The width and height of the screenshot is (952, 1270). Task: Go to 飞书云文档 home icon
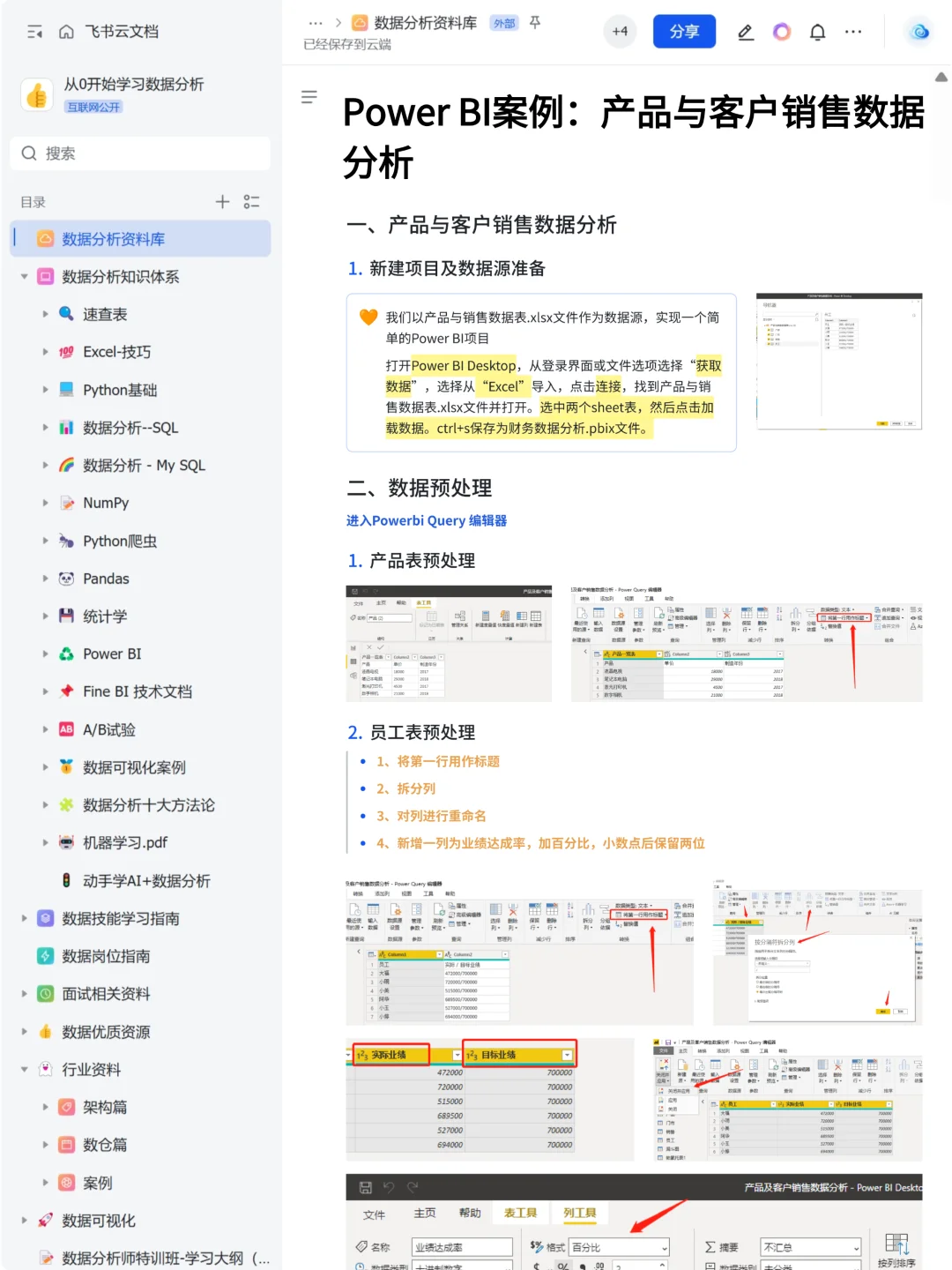pos(66,32)
